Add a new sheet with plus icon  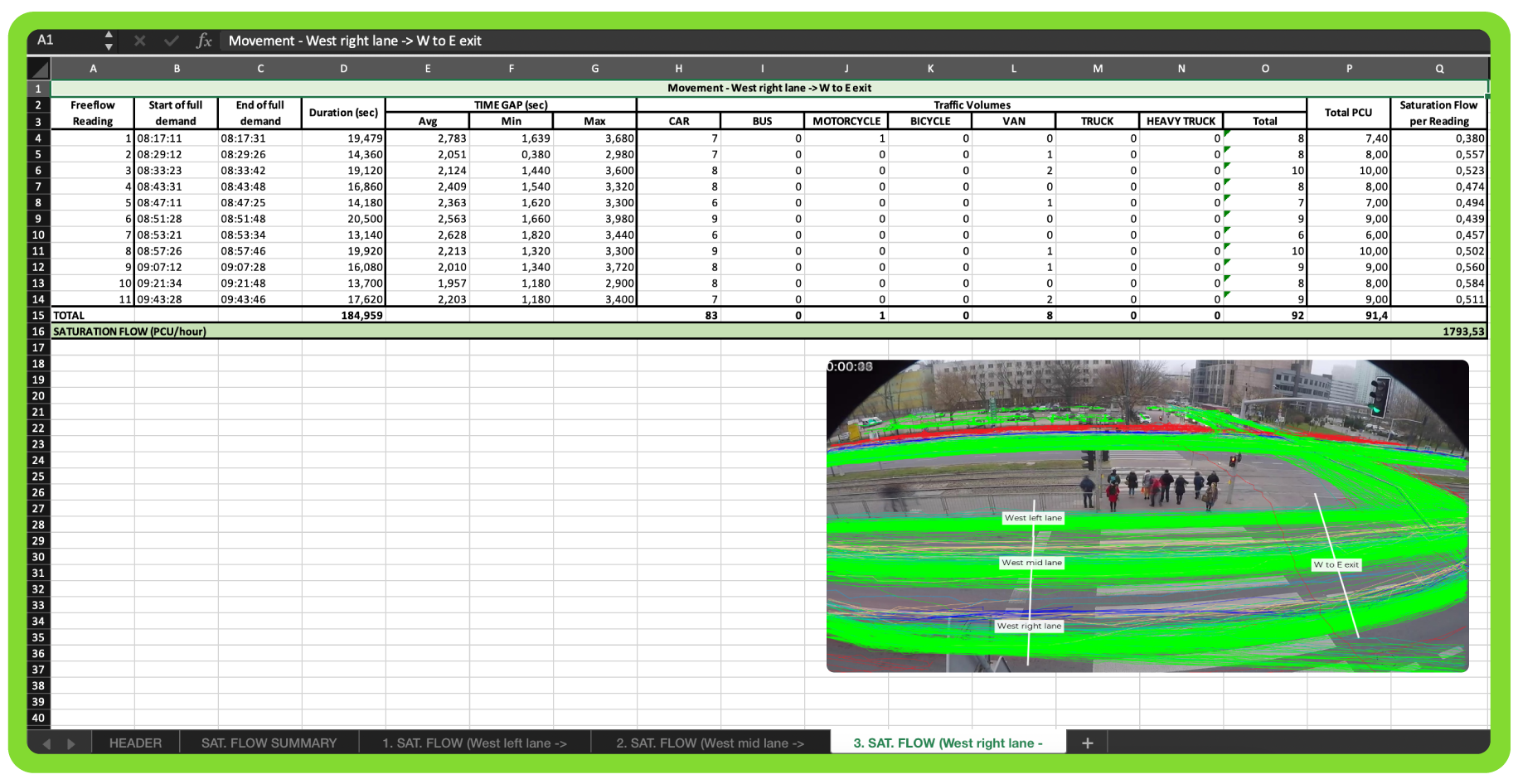point(1087,743)
